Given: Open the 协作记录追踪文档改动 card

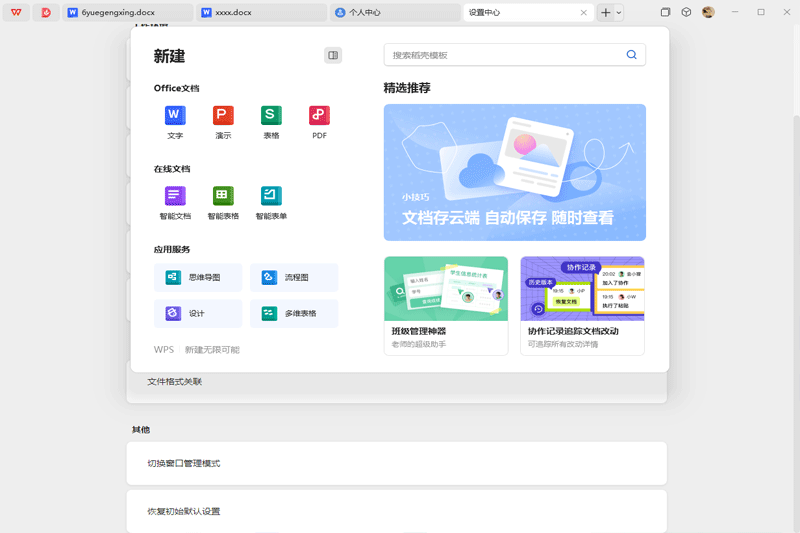Looking at the screenshot, I should 582,305.
